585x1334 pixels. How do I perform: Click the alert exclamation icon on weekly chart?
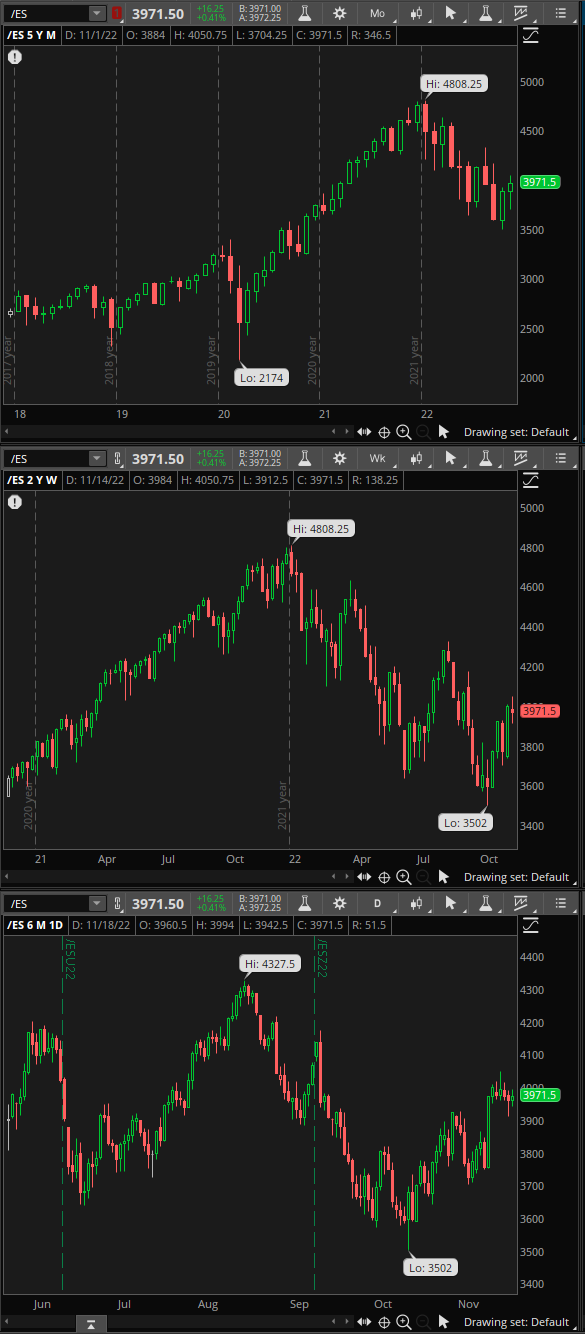click(x=15, y=502)
